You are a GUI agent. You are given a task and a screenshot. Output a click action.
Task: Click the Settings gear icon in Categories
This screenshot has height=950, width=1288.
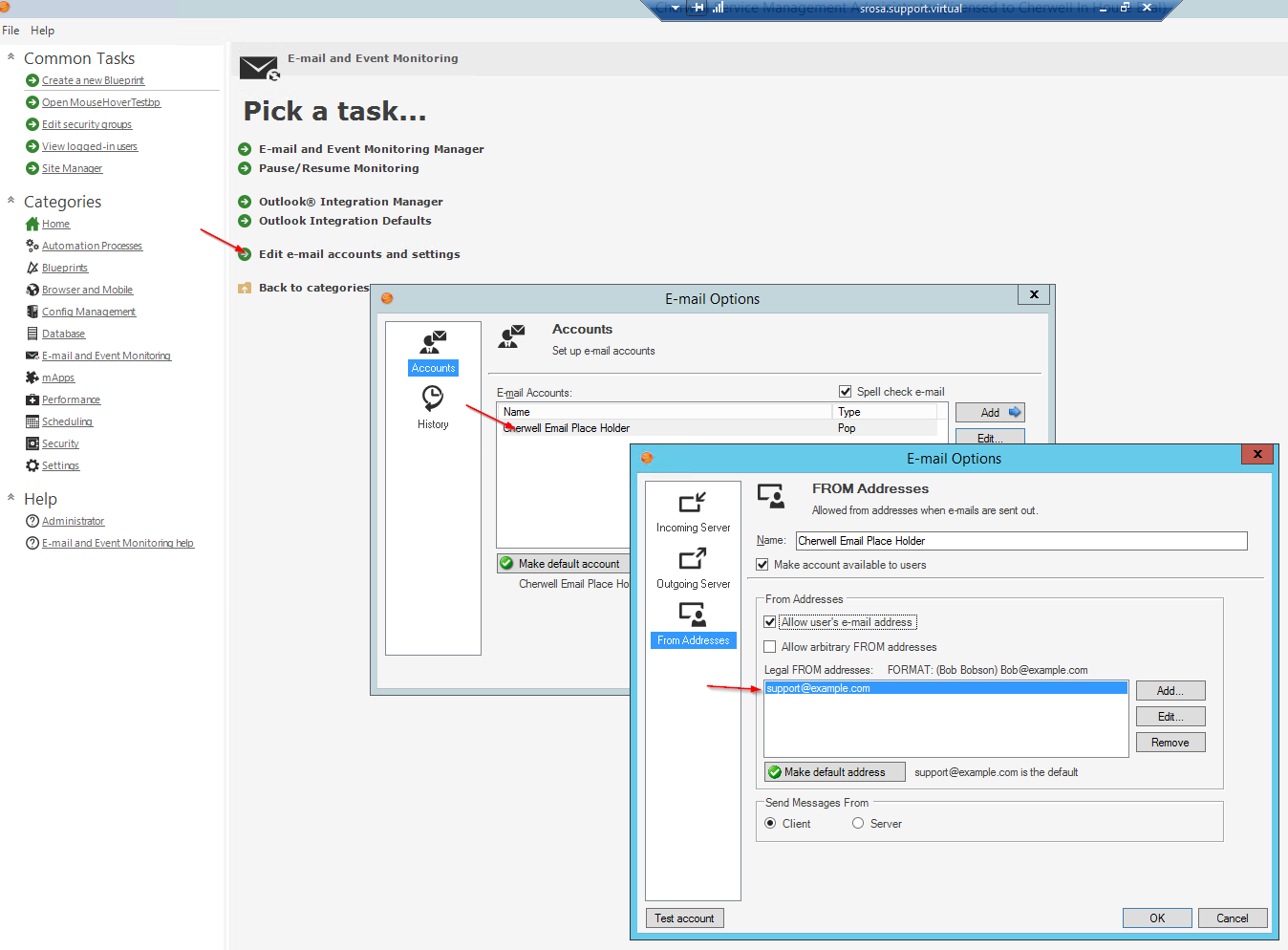pos(32,465)
